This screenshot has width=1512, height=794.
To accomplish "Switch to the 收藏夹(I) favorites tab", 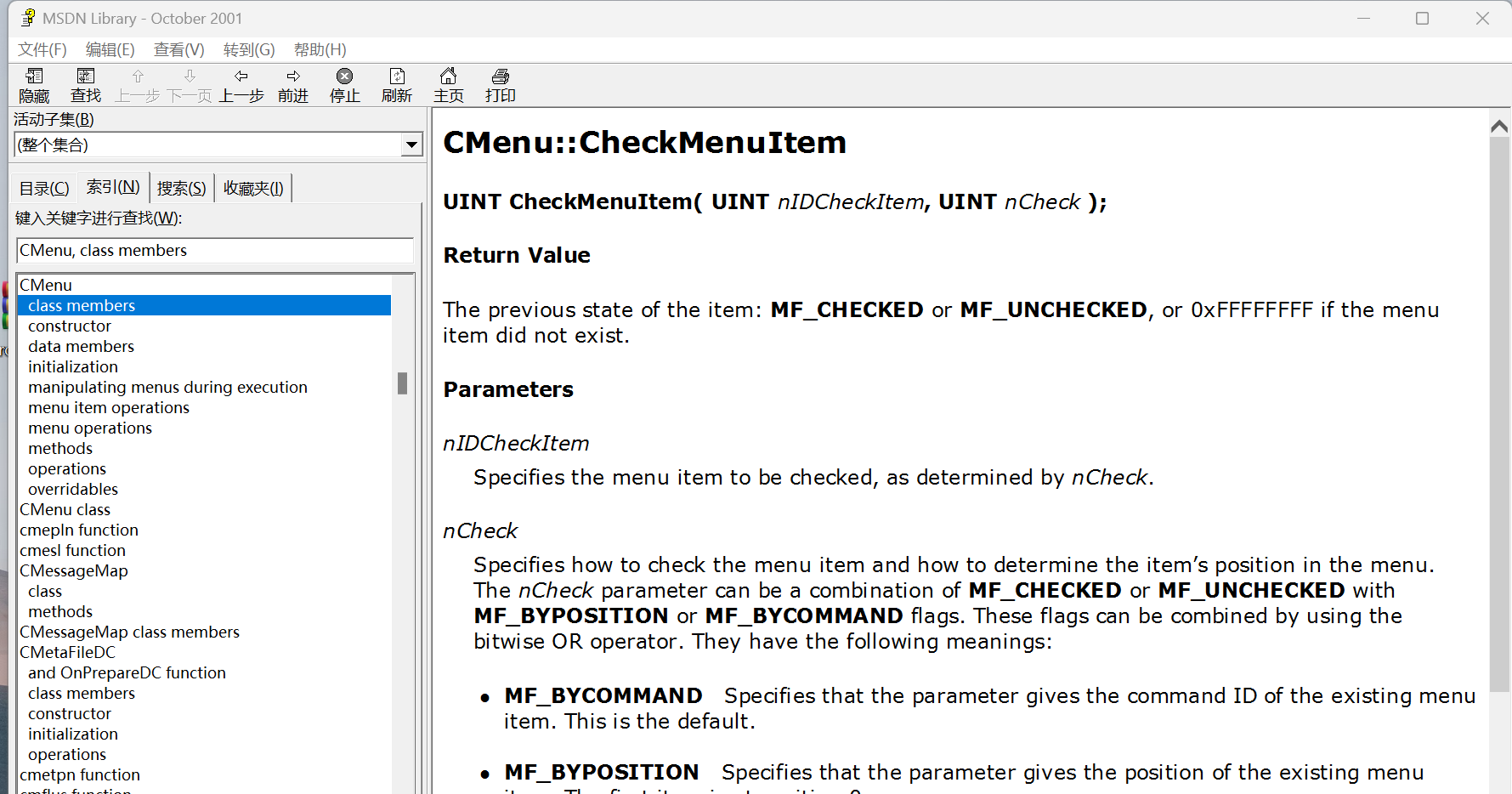I will point(253,188).
